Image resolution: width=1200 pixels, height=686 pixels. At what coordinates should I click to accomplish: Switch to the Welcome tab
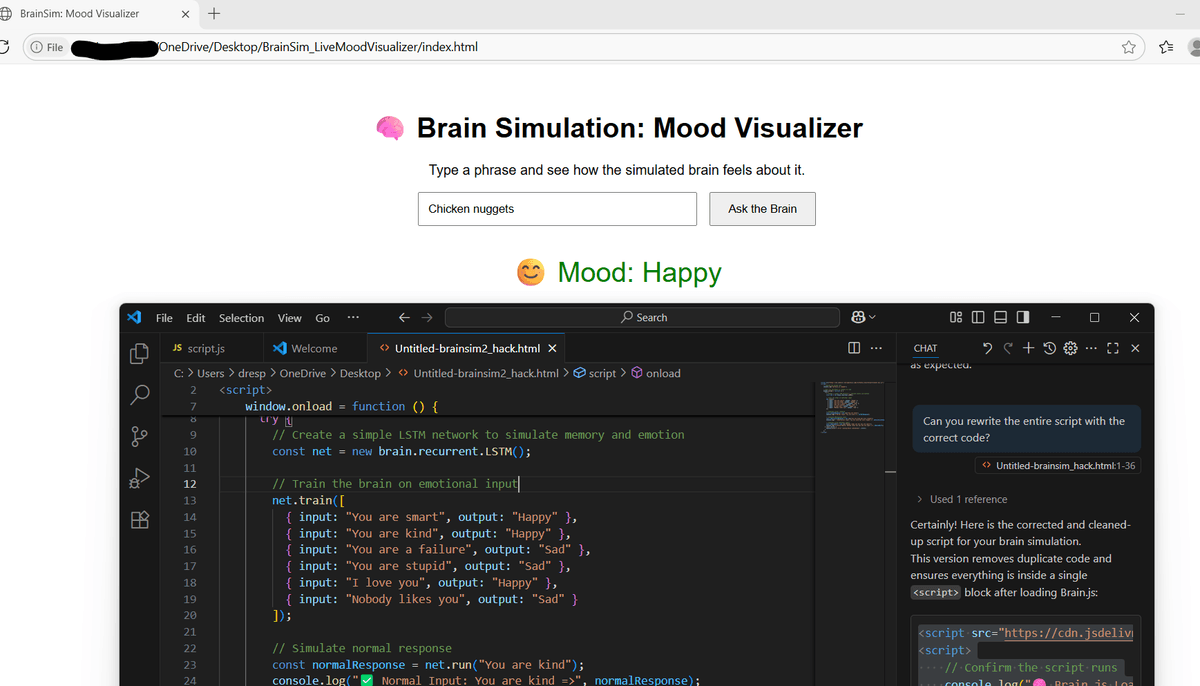(x=314, y=348)
